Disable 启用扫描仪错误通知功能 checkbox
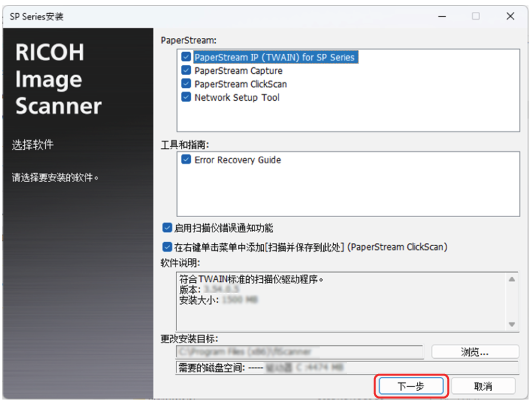532x405 pixels. 167,228
